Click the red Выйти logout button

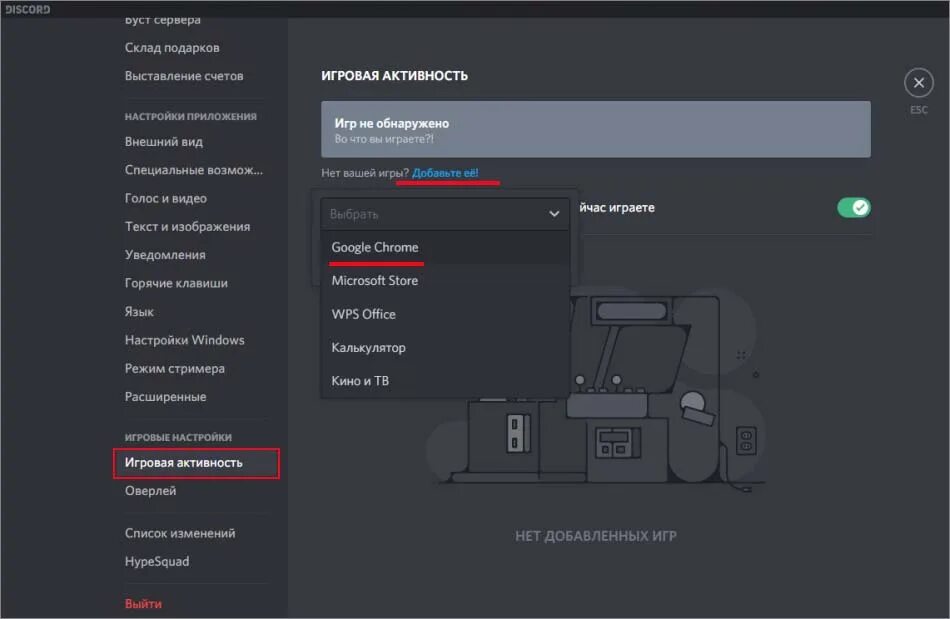[x=143, y=604]
